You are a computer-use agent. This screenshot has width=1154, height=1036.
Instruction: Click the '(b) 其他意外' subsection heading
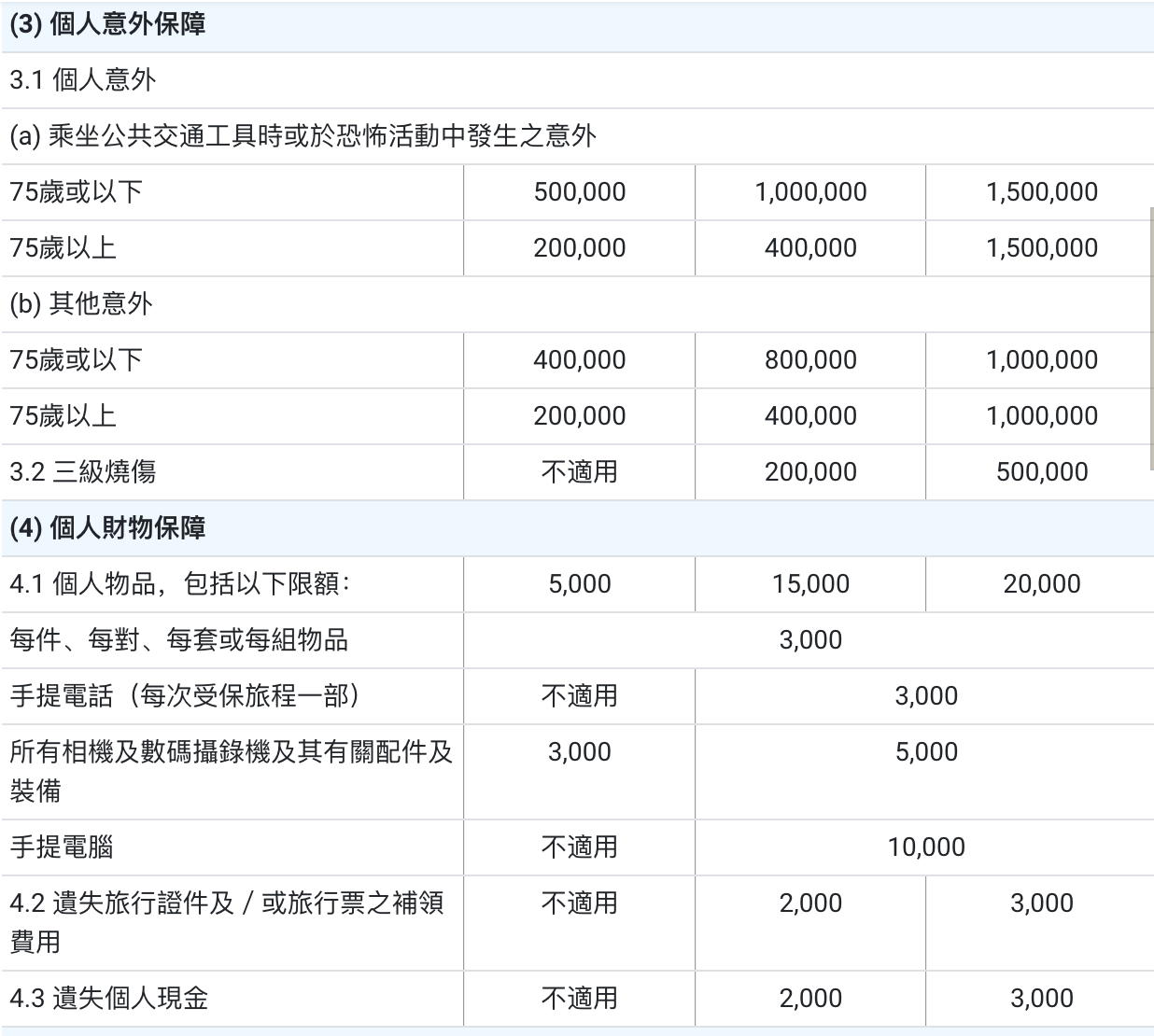81,304
